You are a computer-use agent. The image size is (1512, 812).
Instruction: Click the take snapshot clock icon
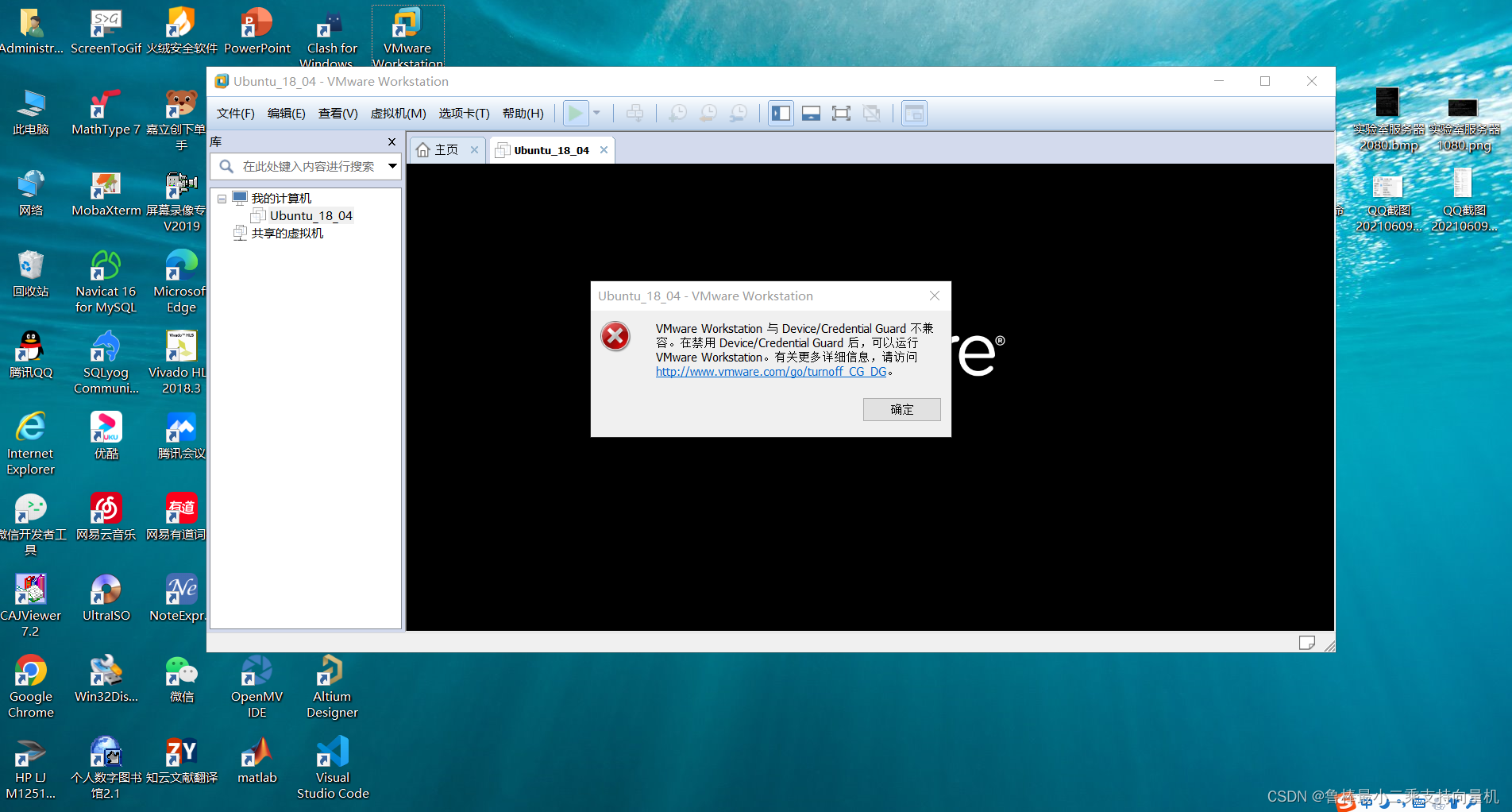click(x=677, y=113)
